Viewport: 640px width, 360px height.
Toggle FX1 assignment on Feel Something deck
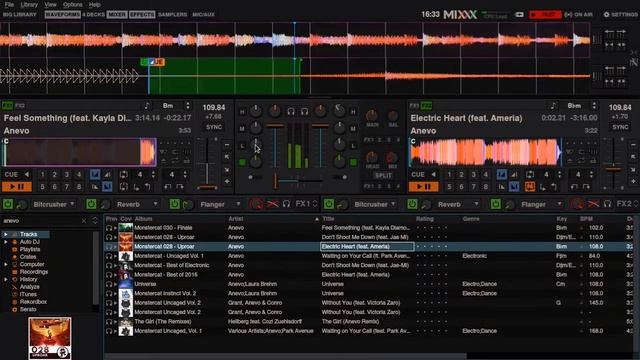(7, 106)
